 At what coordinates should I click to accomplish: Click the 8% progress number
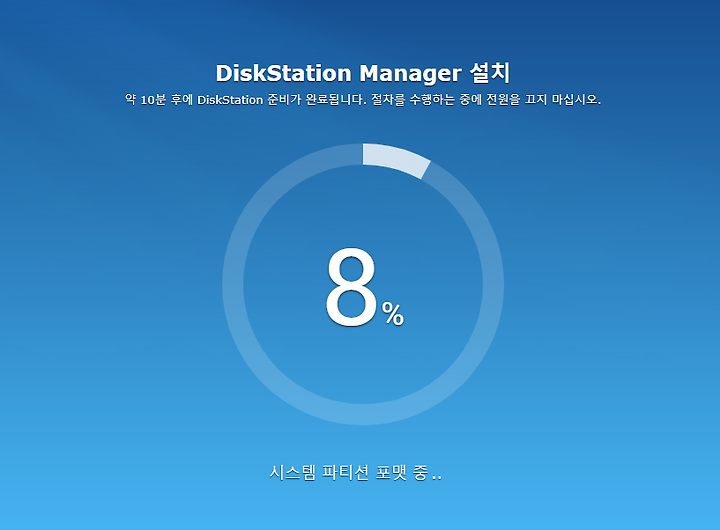tap(365, 287)
